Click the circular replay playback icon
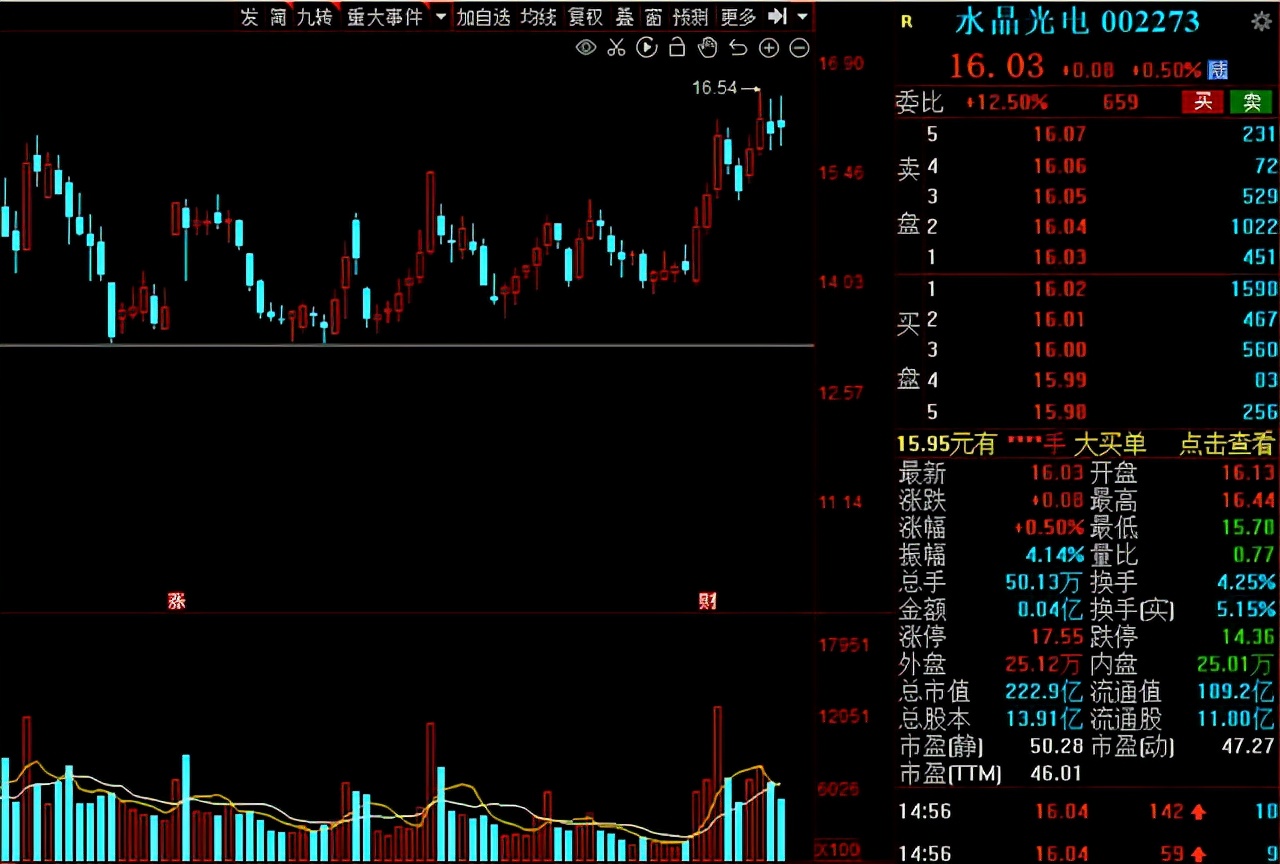This screenshot has width=1280, height=864. click(647, 47)
